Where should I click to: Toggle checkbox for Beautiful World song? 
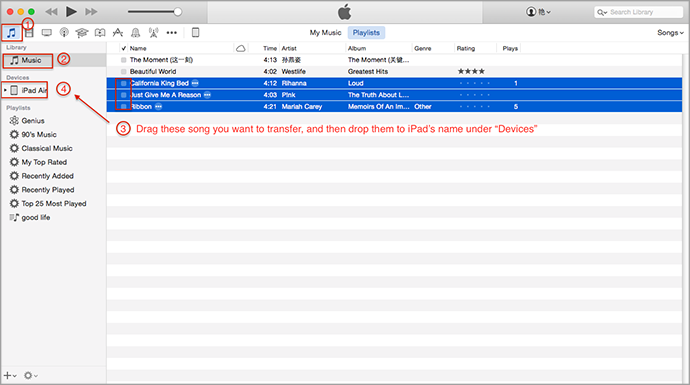click(124, 72)
